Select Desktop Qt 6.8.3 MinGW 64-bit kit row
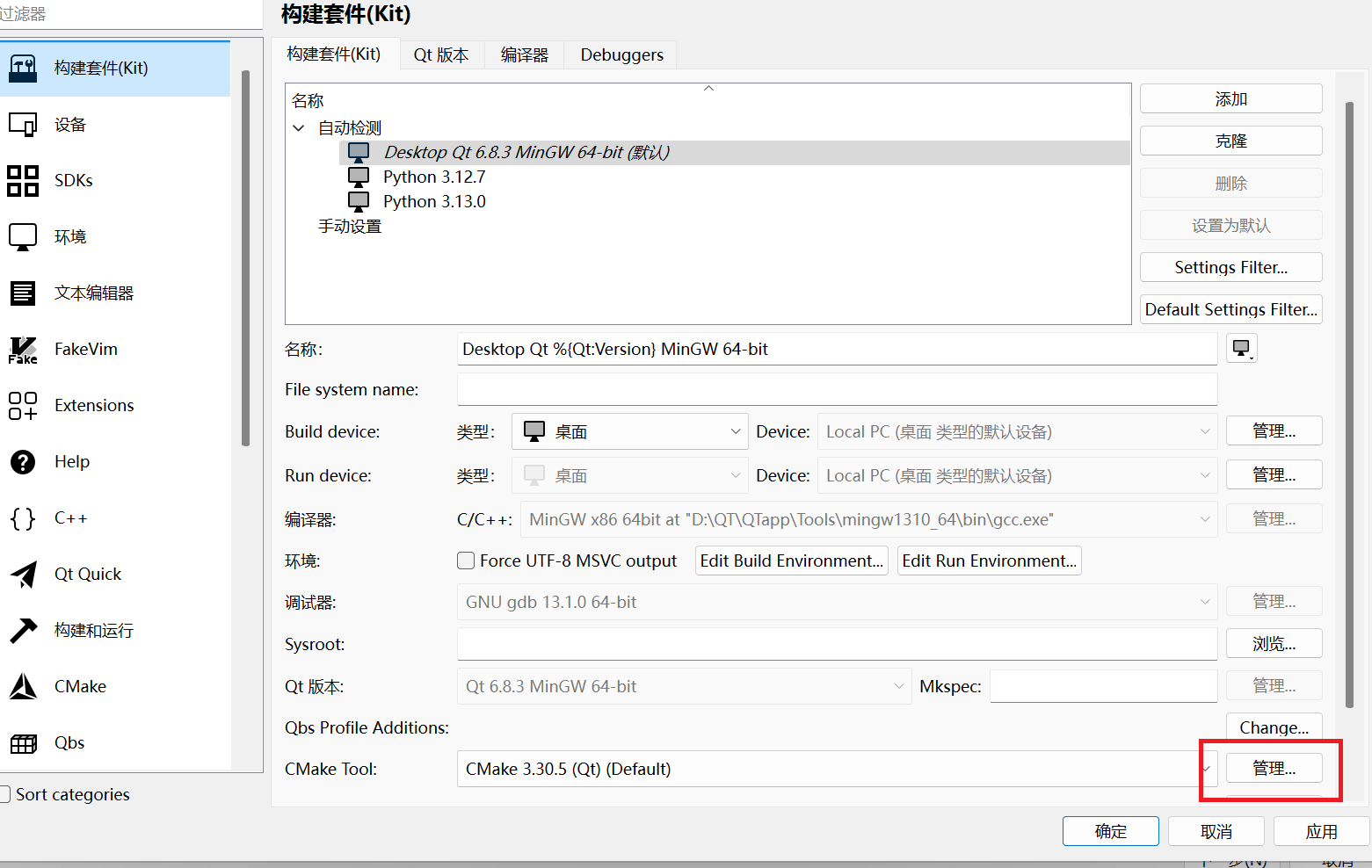Viewport: 1372px width, 868px height. pos(735,153)
